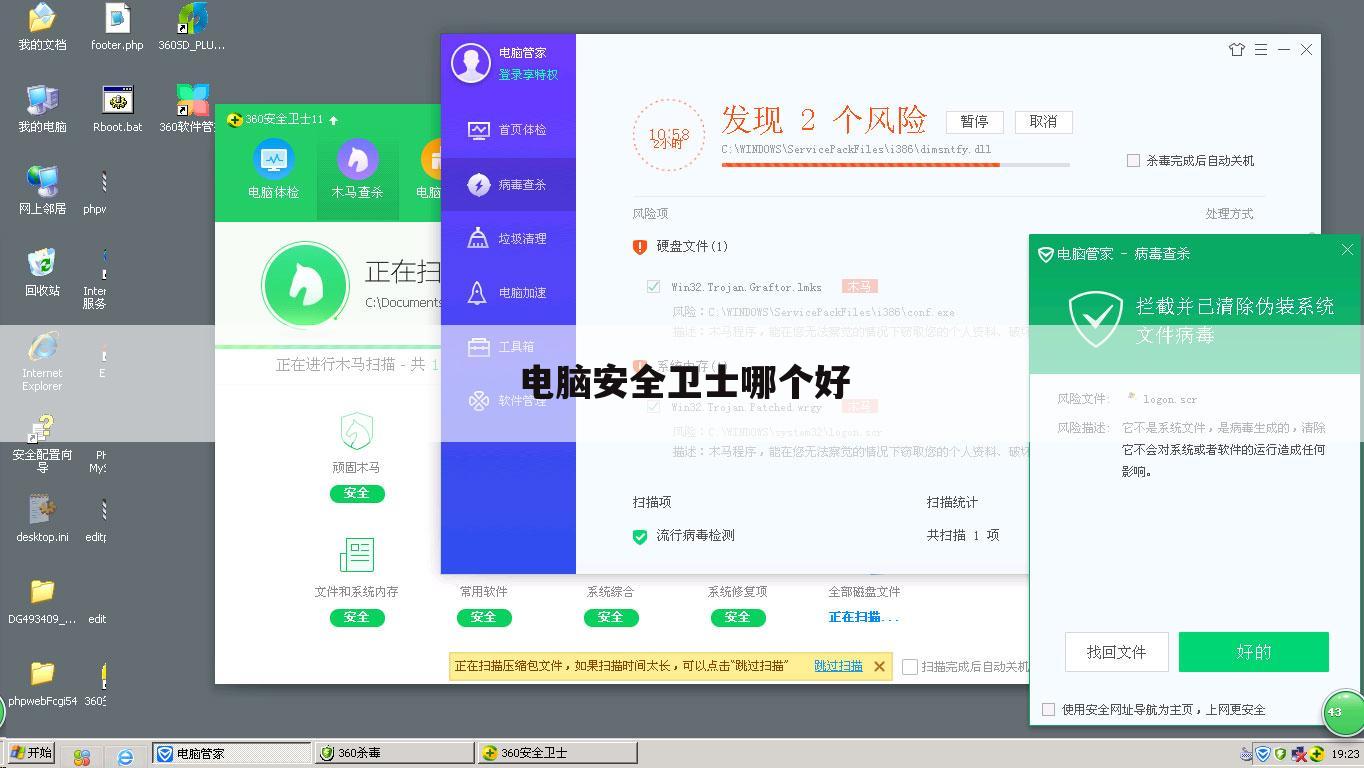Click the 开始 Start button

click(31, 753)
